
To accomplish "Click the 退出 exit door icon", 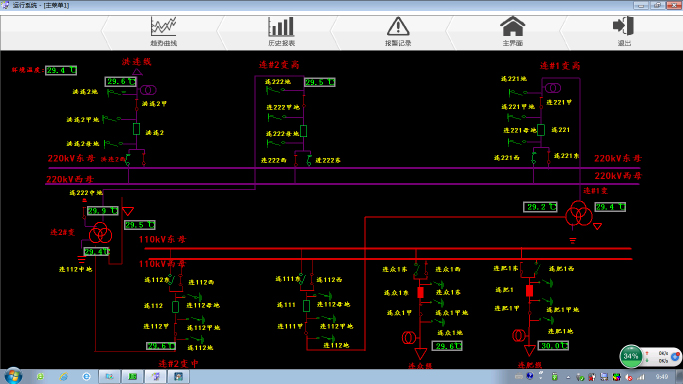I will [623, 26].
